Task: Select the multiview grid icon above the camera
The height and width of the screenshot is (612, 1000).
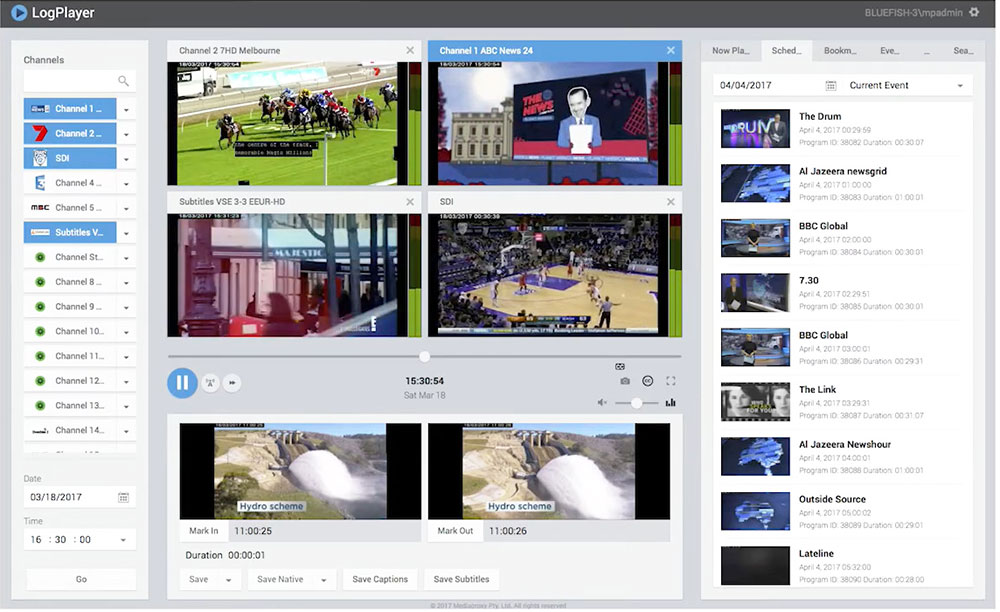Action: 620,366
